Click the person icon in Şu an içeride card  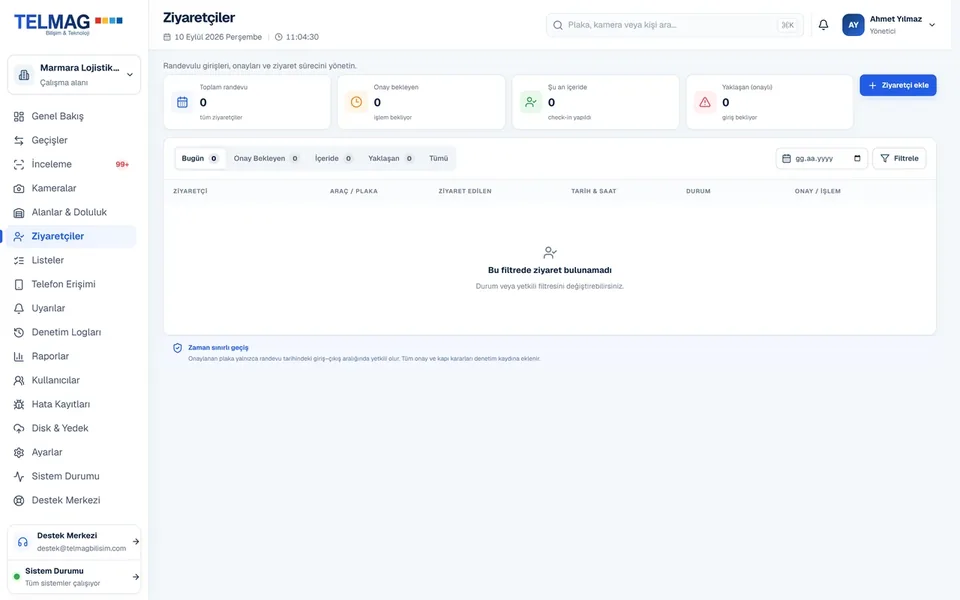531,102
